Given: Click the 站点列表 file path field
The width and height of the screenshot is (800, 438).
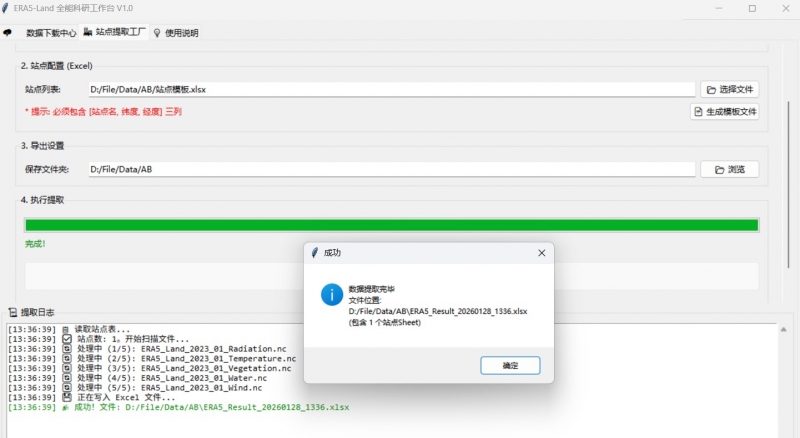Looking at the screenshot, I should click(390, 89).
